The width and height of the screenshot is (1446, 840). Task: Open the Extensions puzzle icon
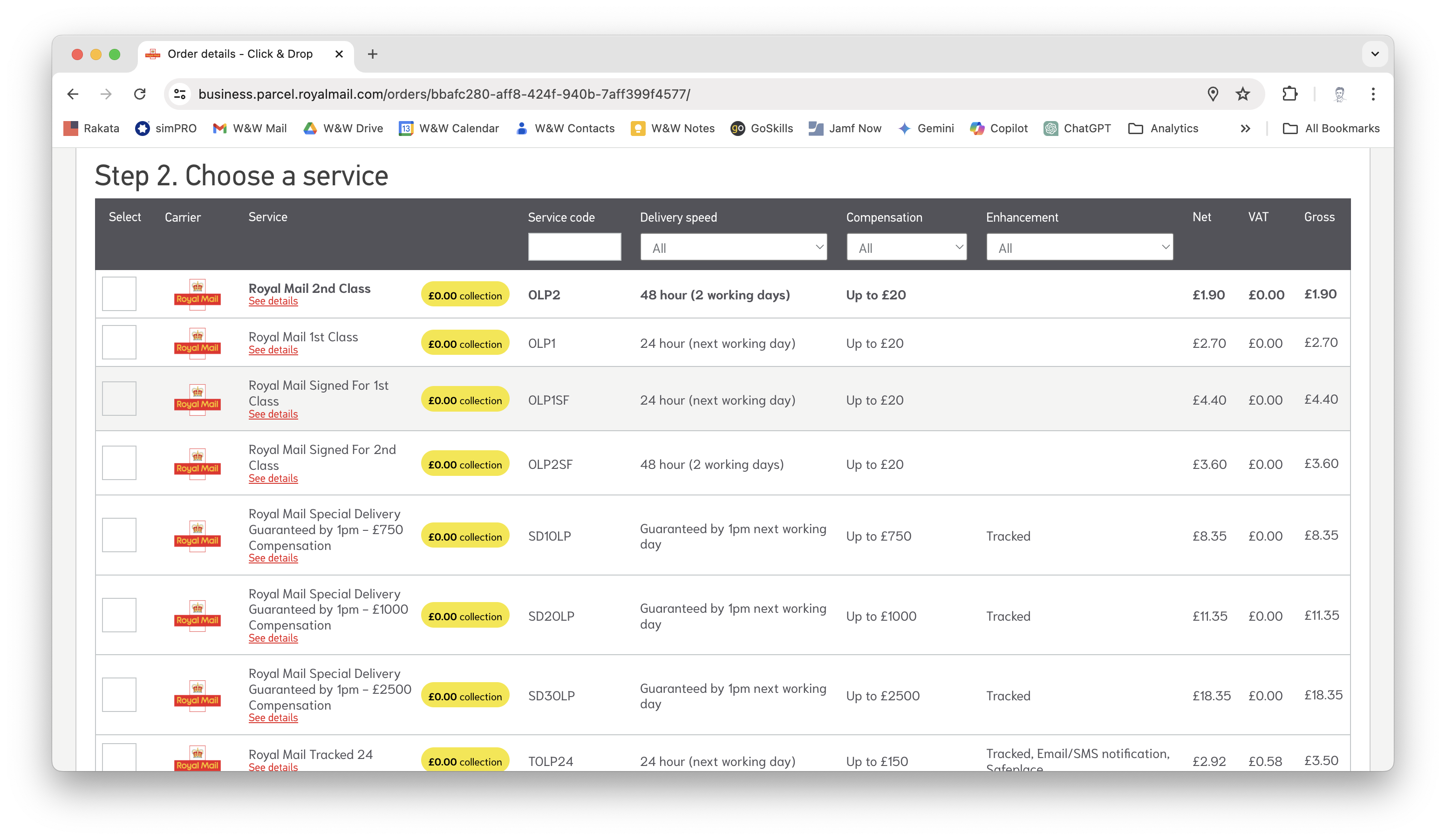point(1289,94)
